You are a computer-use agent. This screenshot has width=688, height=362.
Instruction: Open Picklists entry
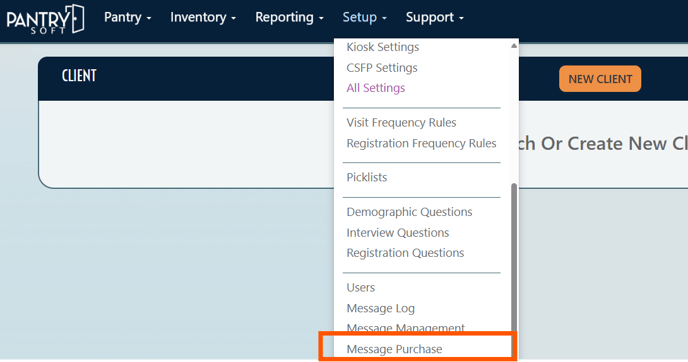click(x=367, y=177)
